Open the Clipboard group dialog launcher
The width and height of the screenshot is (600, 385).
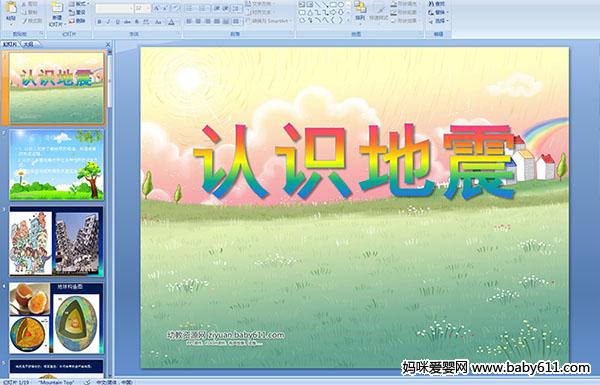pos(41,34)
